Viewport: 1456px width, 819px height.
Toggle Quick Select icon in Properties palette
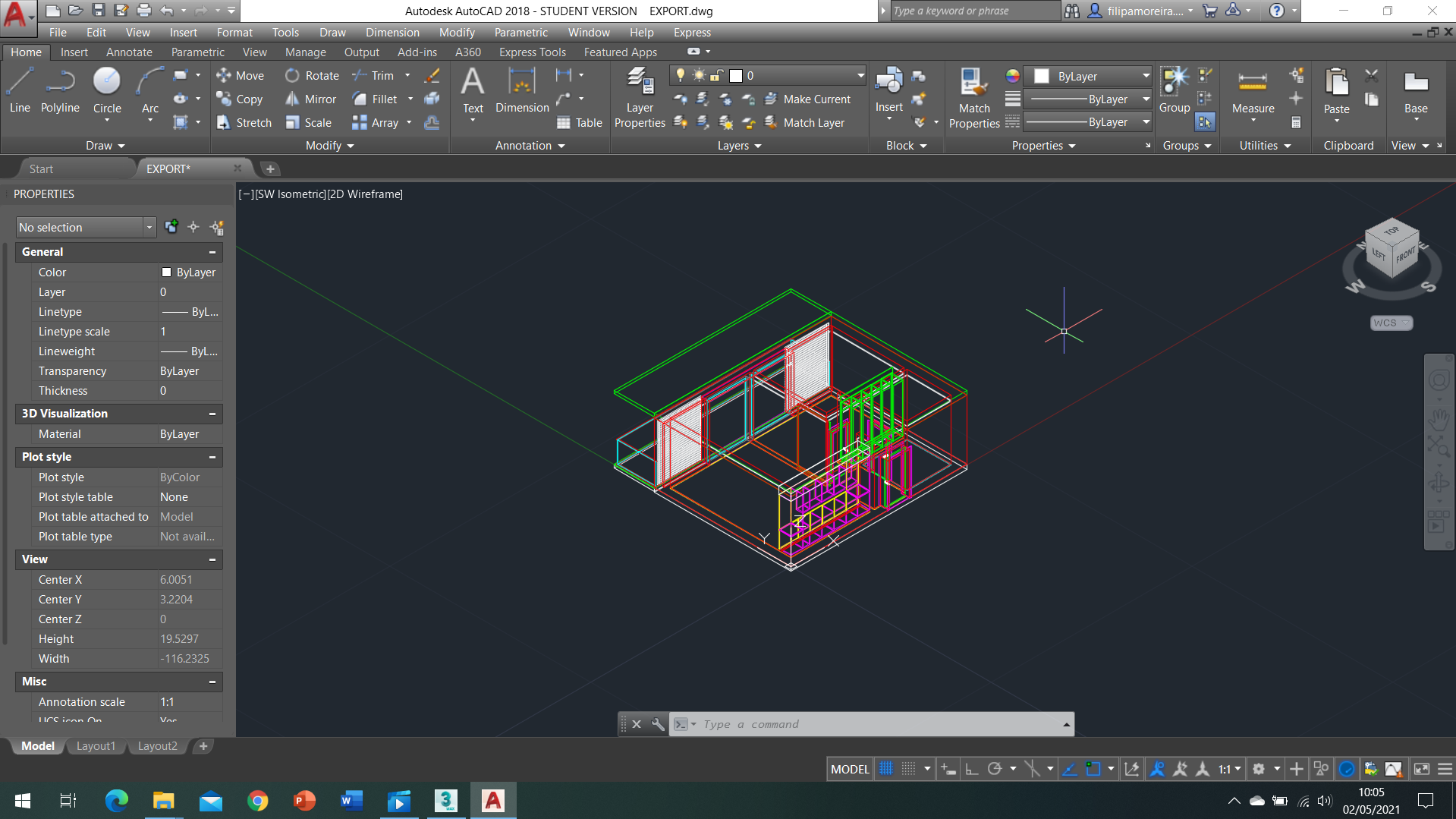pyautogui.click(x=217, y=227)
